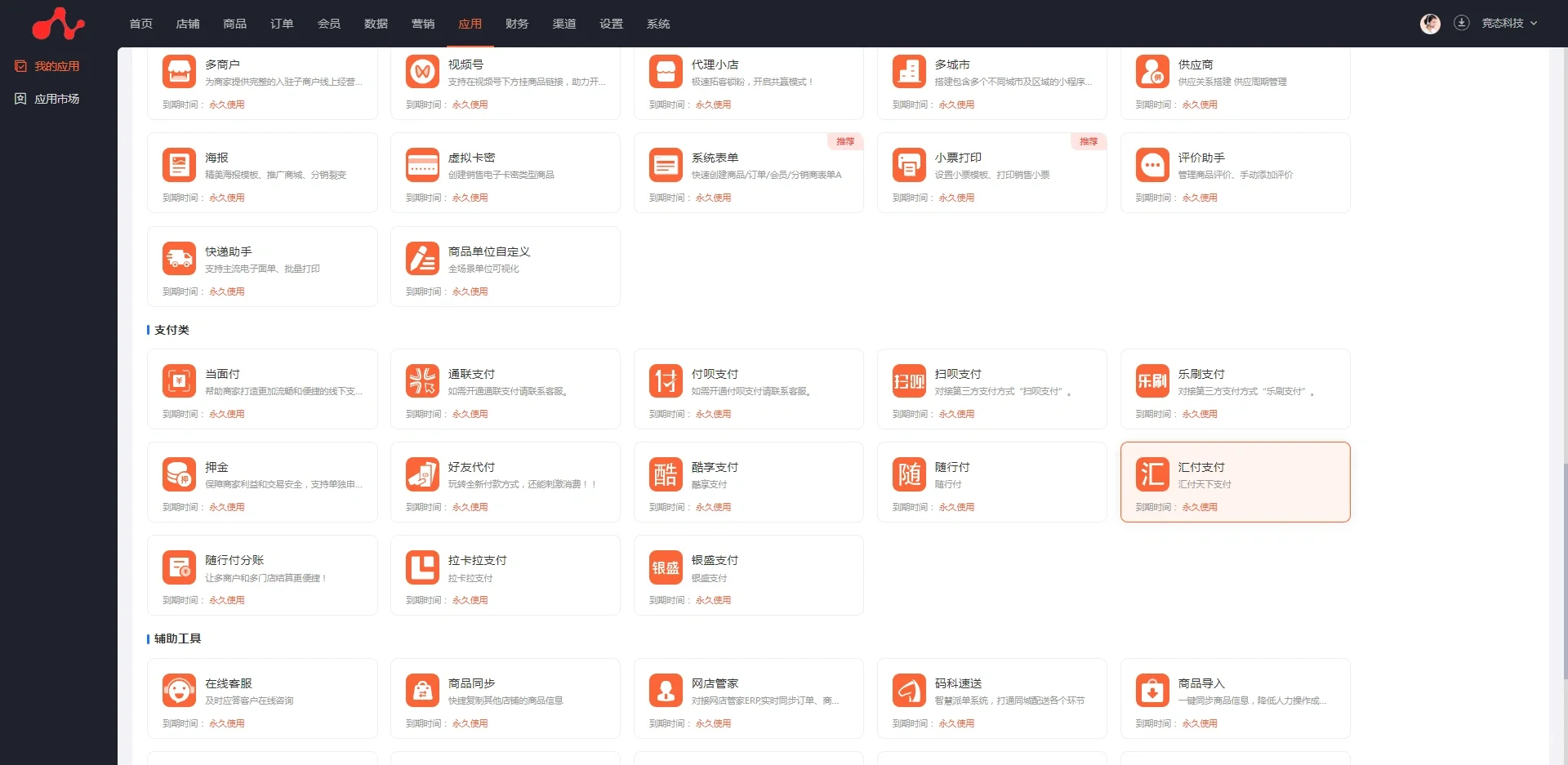Open the 网店管家 icon
The image size is (1568, 765).
pos(666,691)
